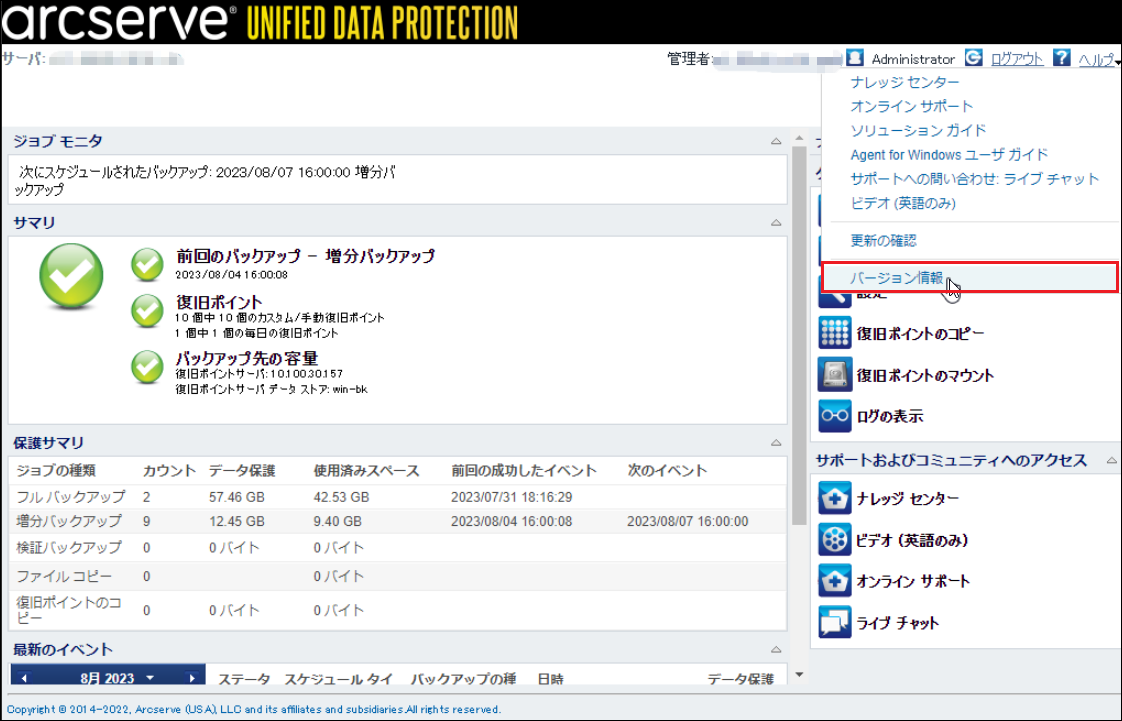Select バージョン情報 menu item
The image size is (1122, 721).
click(970, 278)
